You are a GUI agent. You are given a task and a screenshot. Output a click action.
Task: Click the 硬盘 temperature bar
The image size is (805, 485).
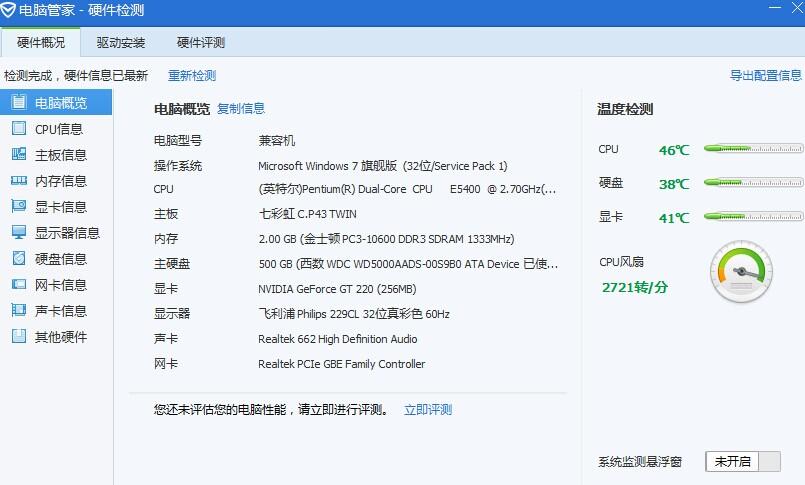753,182
